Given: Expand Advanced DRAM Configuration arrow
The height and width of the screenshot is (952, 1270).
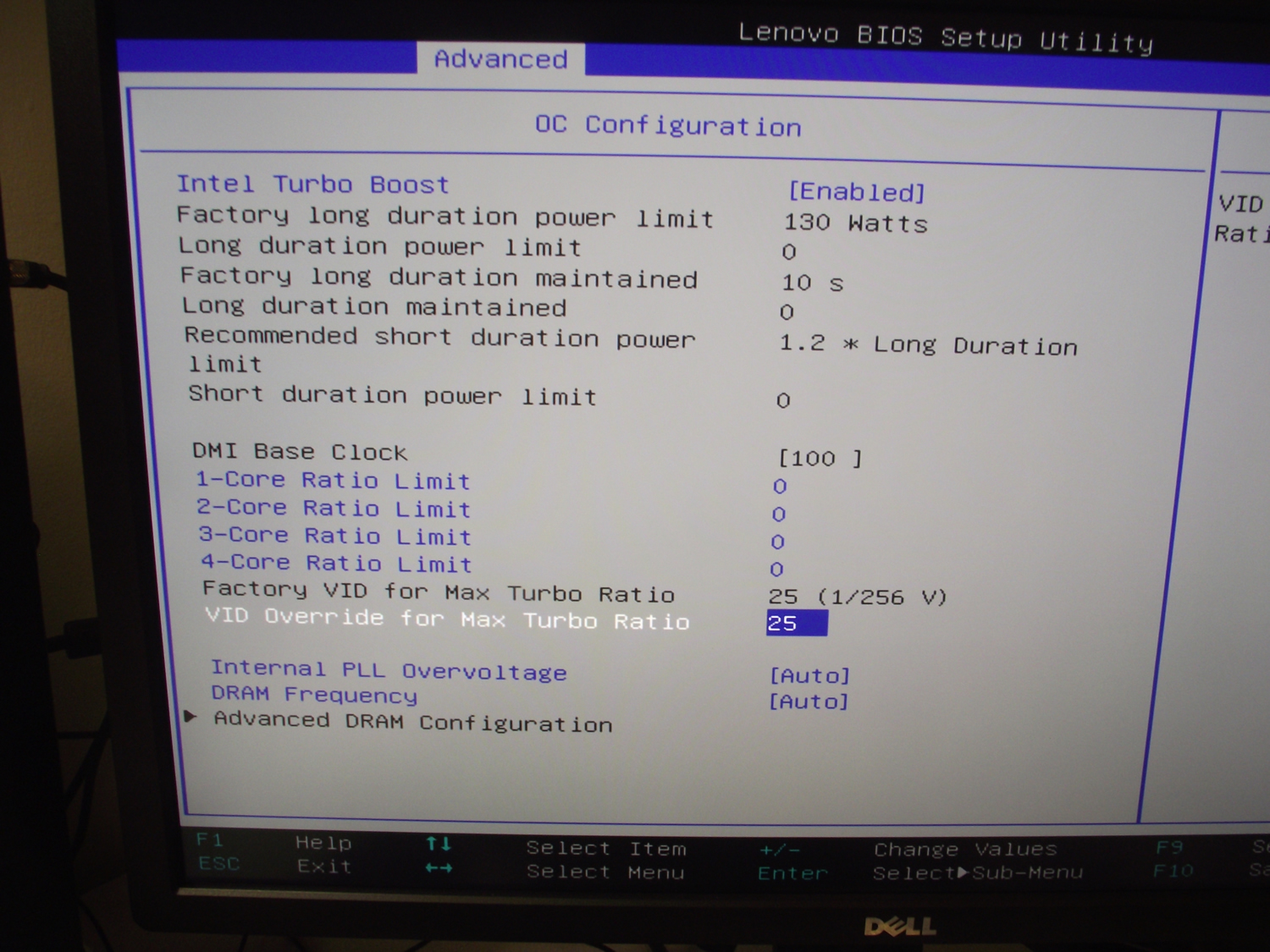Looking at the screenshot, I should pos(191,717).
